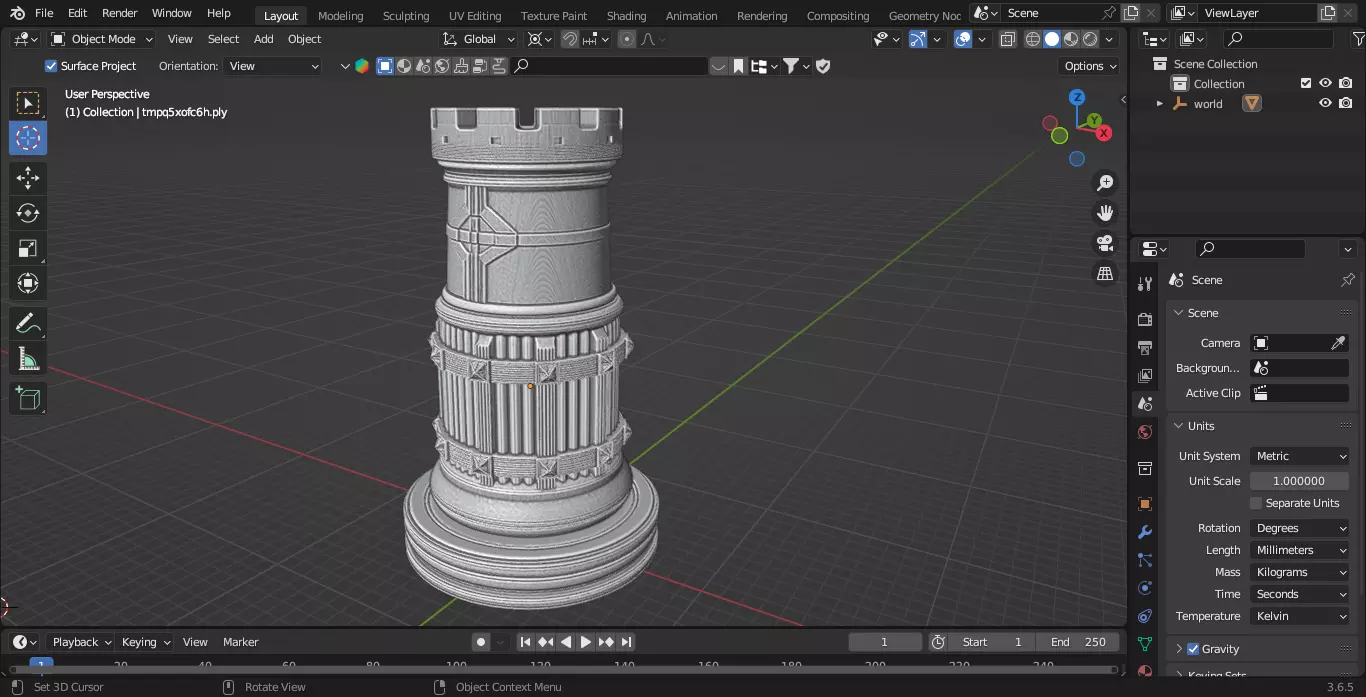This screenshot has height=697, width=1366.
Task: Open the Object Data mesh tab
Action: pyautogui.click(x=1145, y=644)
